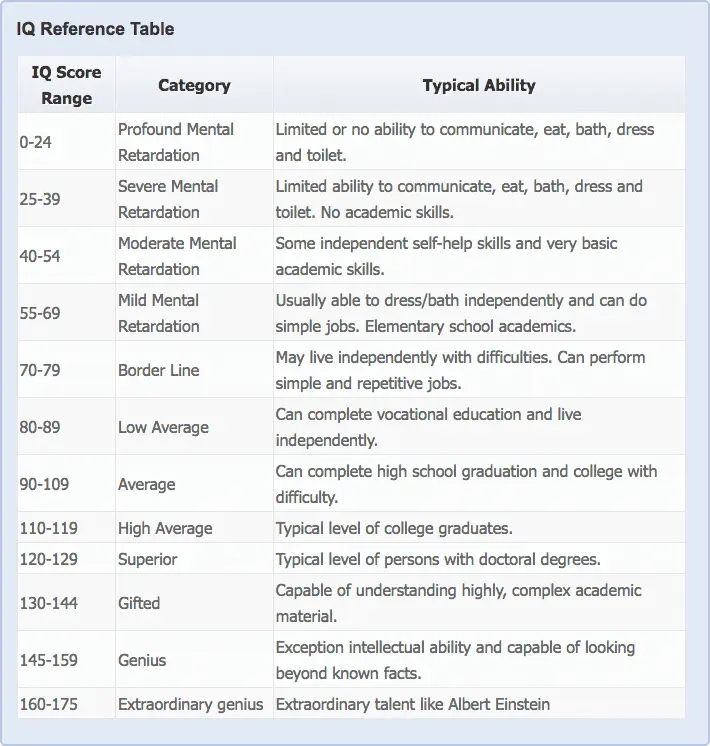The width and height of the screenshot is (710, 746).
Task: Click the 'IQ Score Range' column header
Action: [x=67, y=85]
